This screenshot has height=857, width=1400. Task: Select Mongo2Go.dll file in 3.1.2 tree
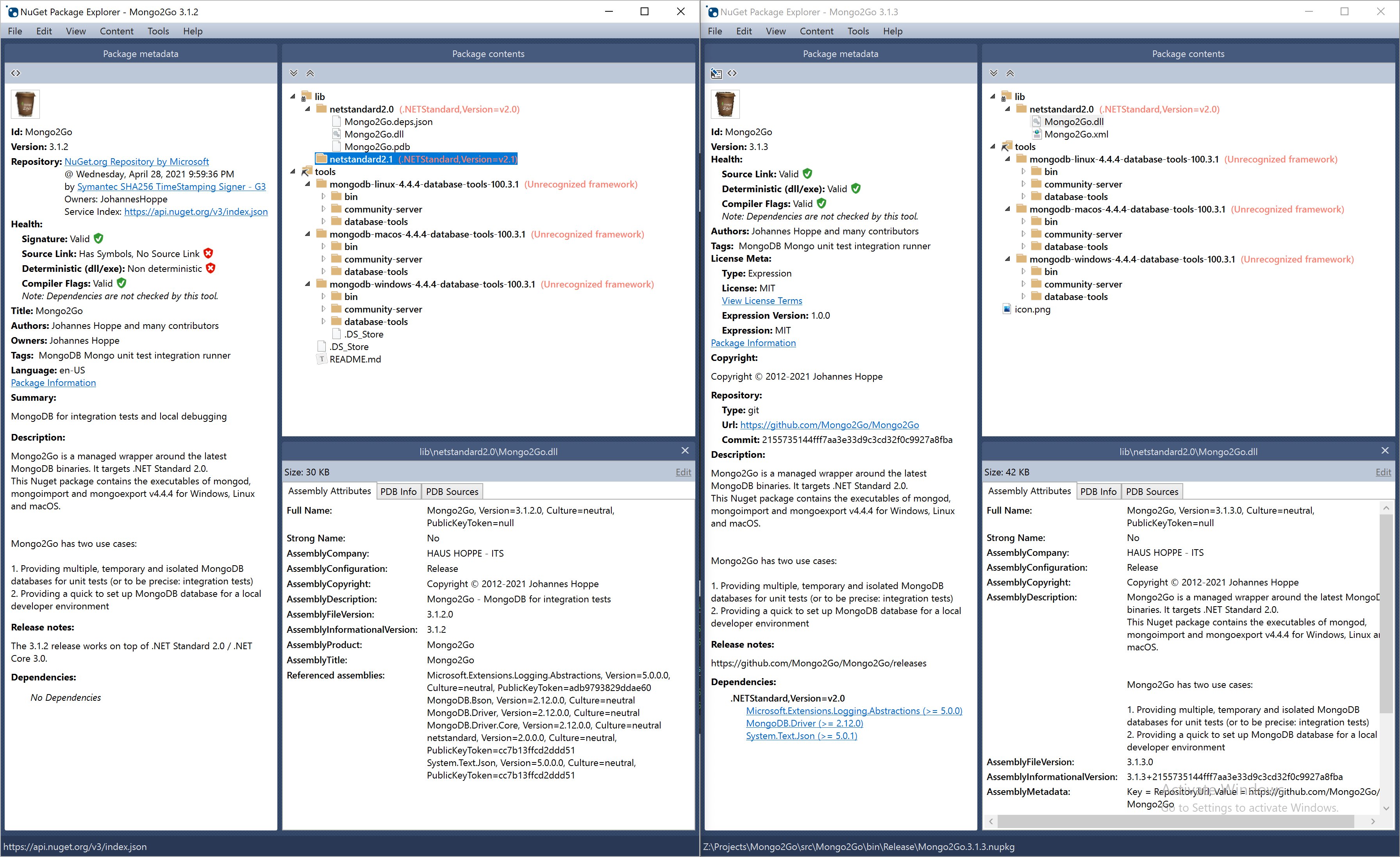pyautogui.click(x=374, y=134)
